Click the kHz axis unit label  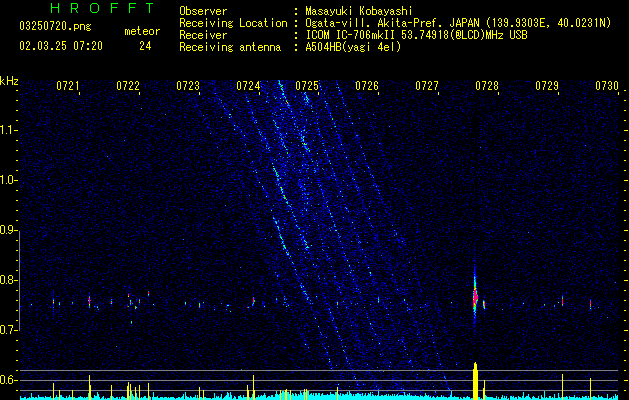[x=9, y=81]
